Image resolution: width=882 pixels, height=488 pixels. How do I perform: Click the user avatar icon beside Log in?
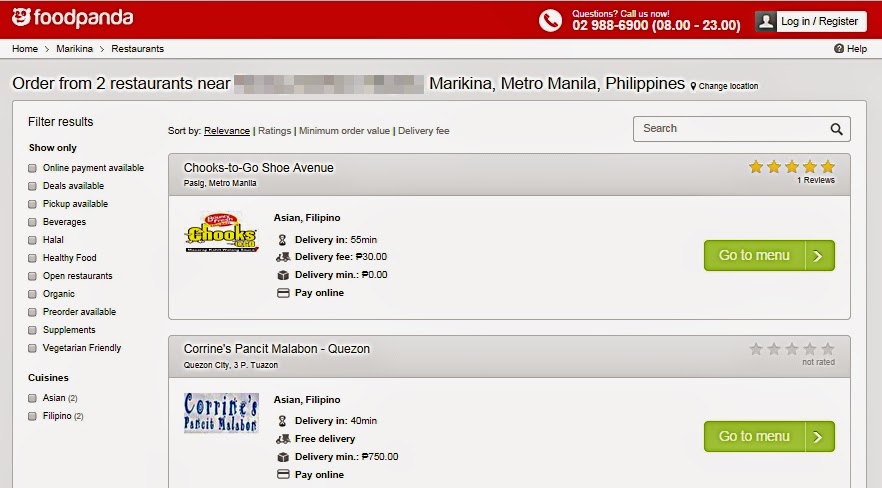click(766, 21)
